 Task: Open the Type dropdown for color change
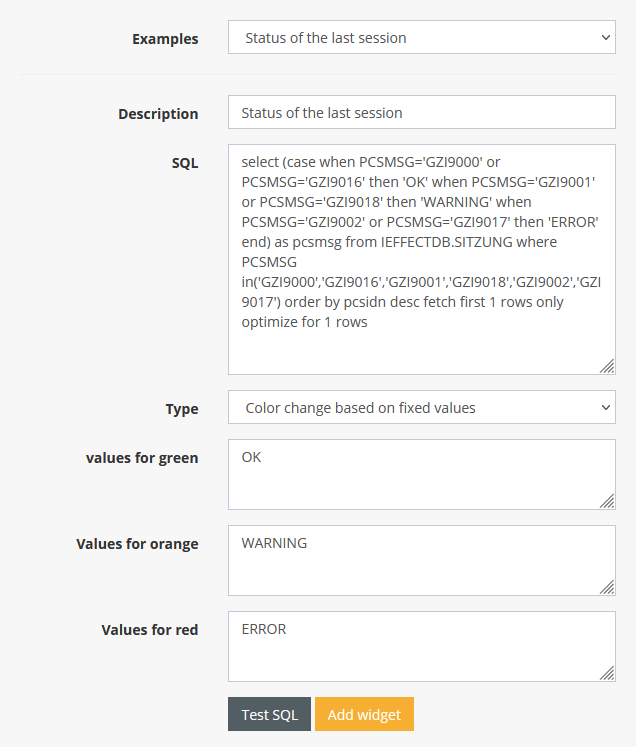pos(421,407)
